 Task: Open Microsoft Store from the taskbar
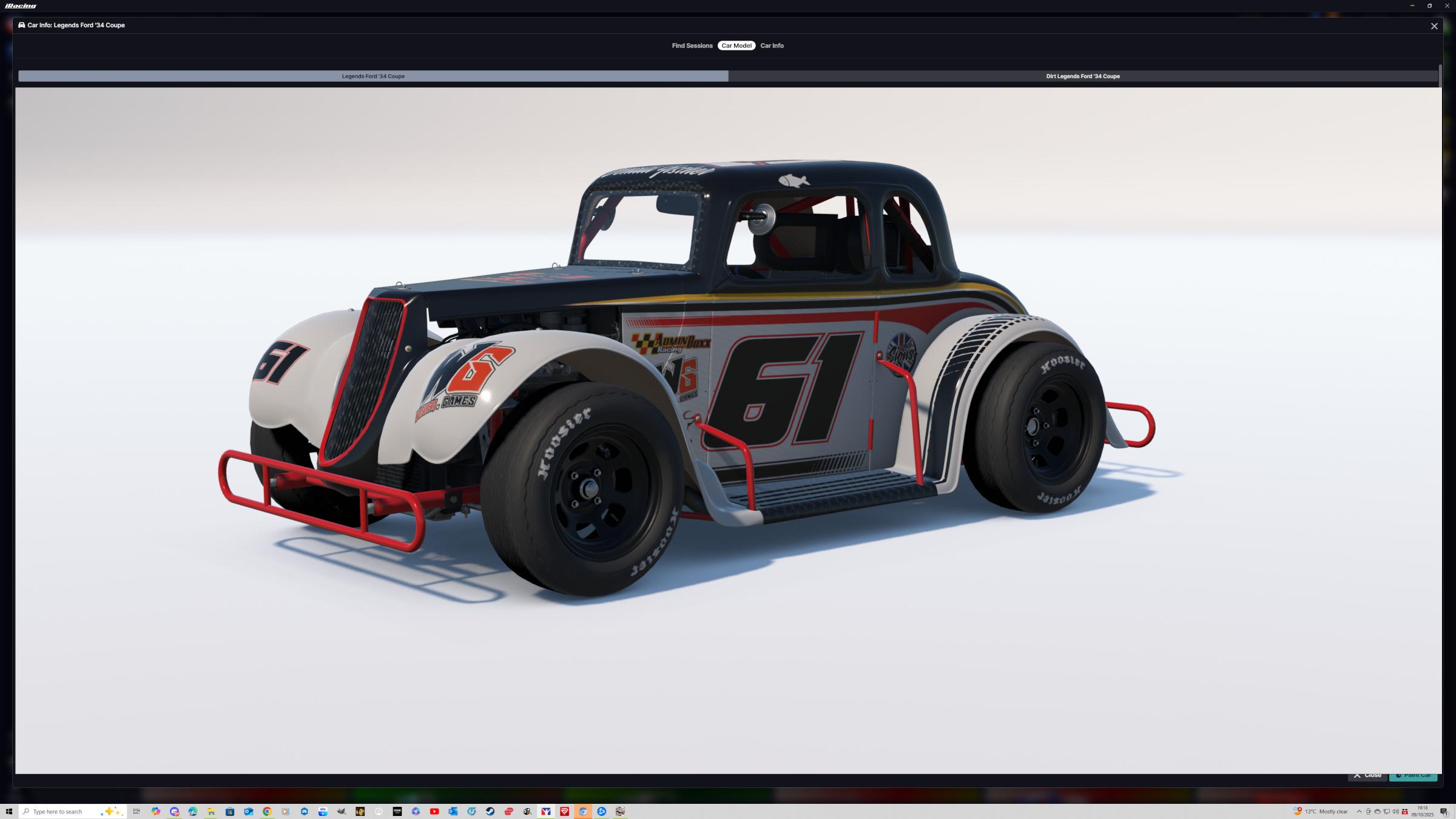230,812
